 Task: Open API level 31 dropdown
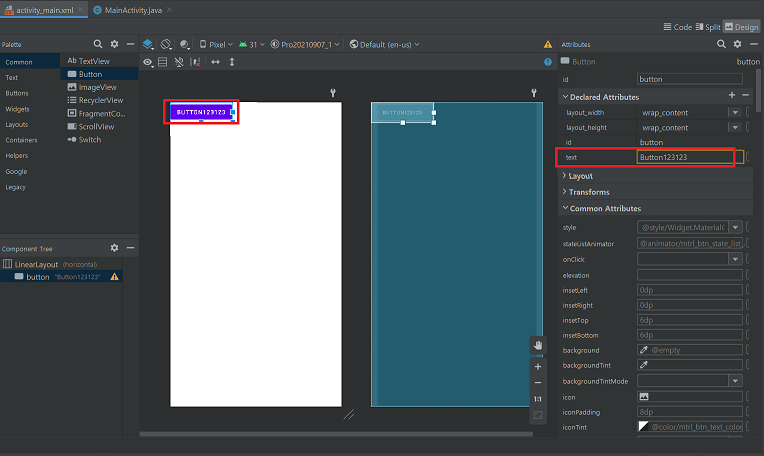point(252,44)
